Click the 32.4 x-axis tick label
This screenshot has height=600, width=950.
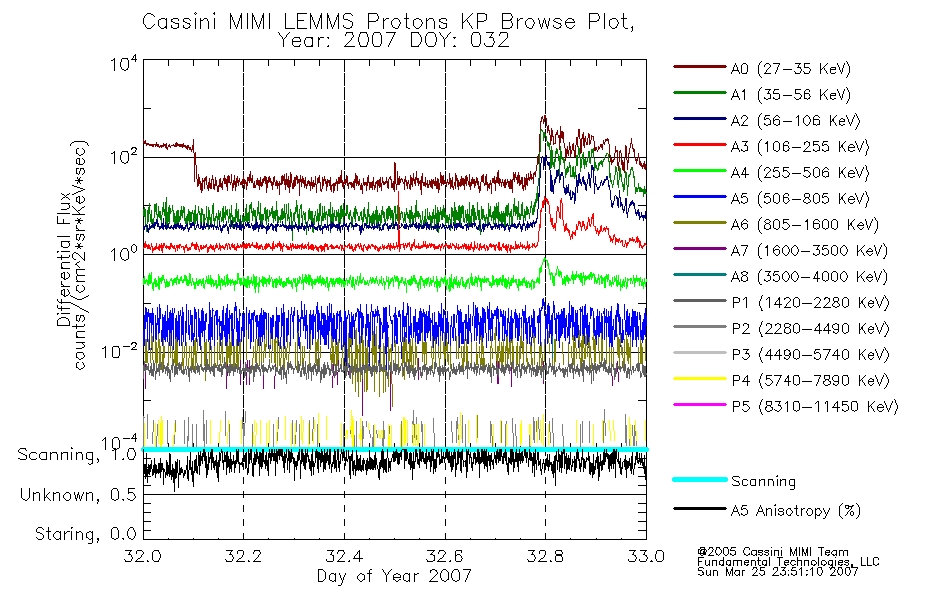[x=344, y=556]
